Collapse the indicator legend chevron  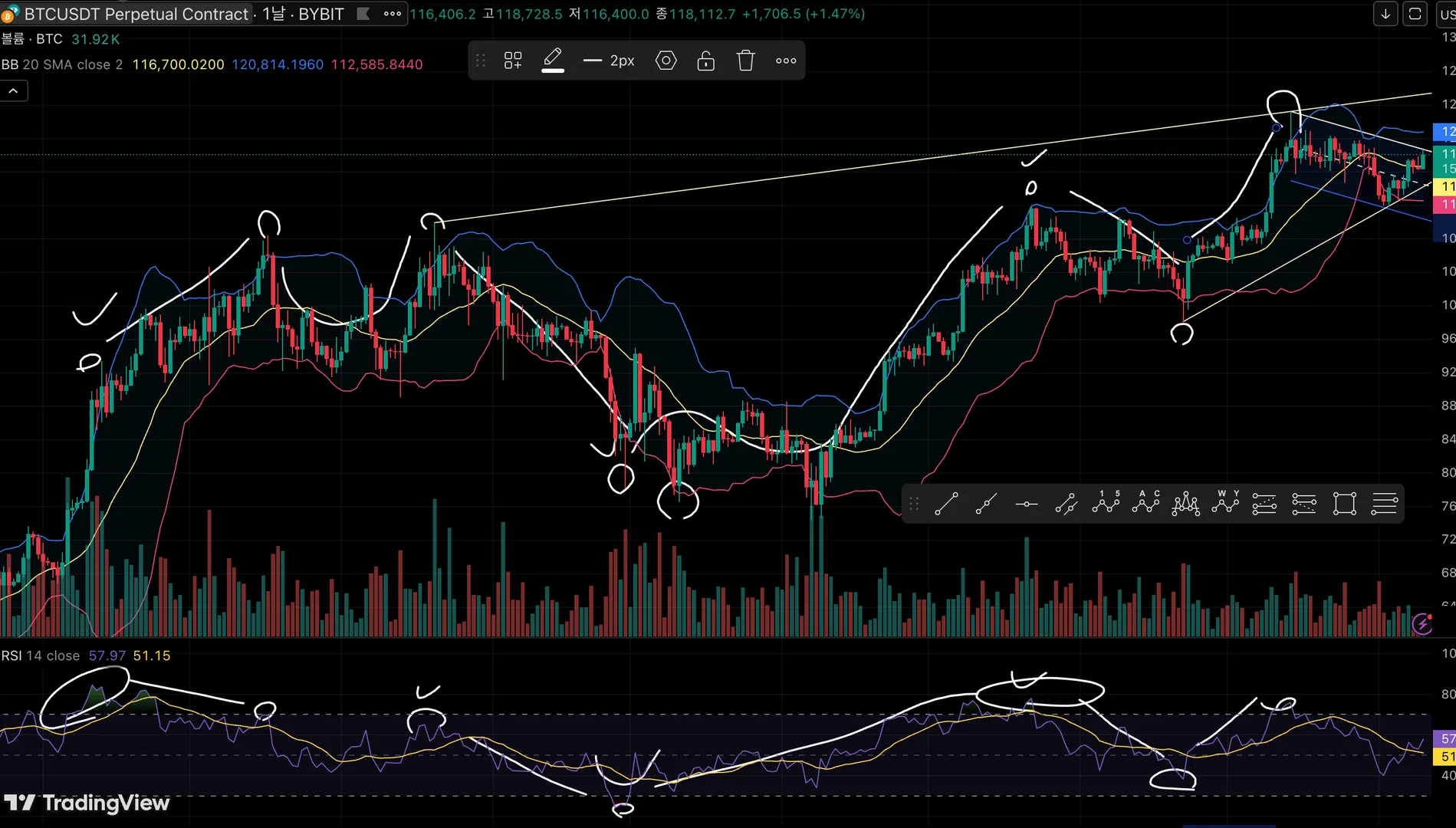[x=14, y=91]
